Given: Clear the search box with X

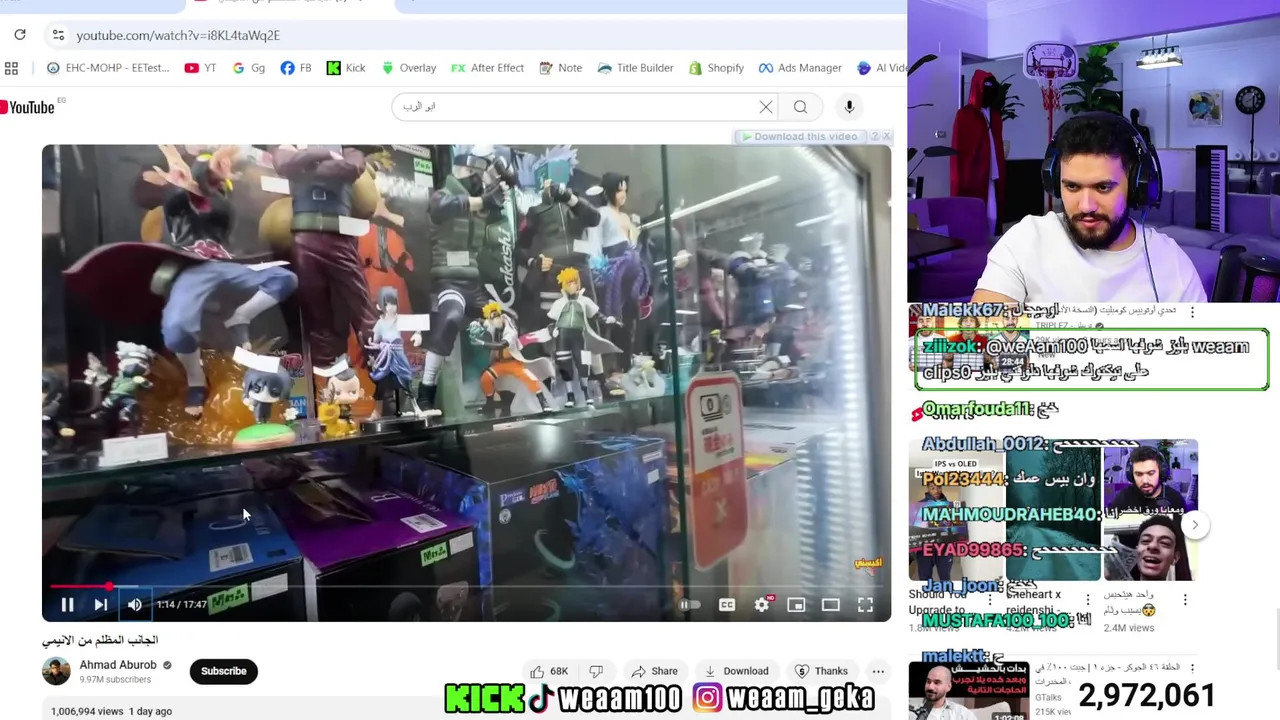Looking at the screenshot, I should [766, 107].
